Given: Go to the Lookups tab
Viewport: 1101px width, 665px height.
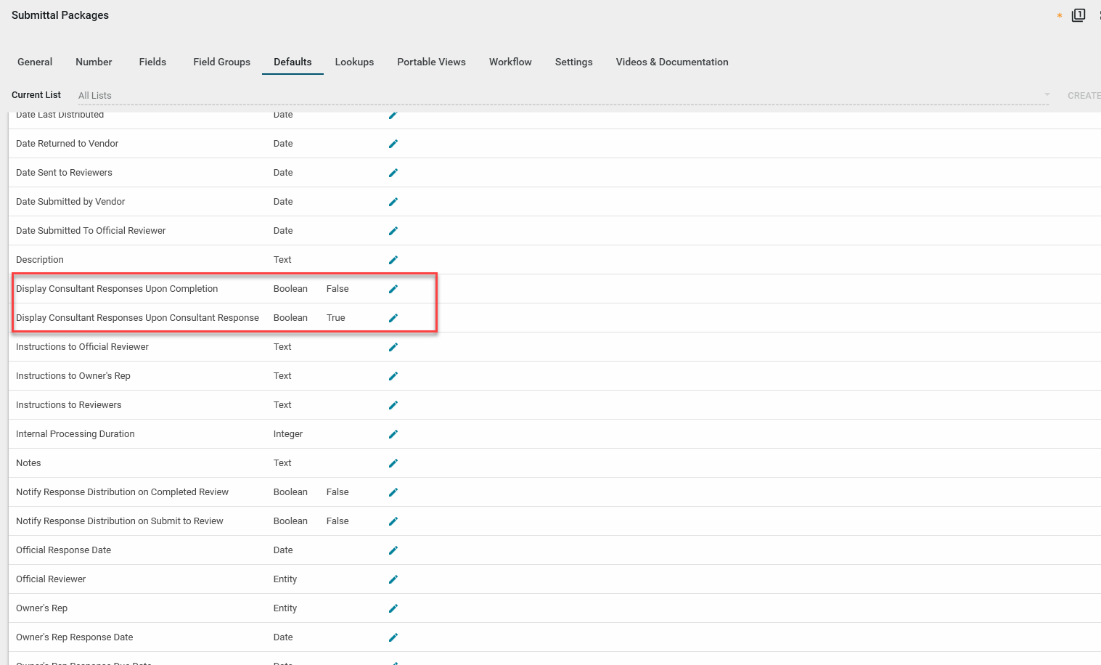Looking at the screenshot, I should click(354, 62).
